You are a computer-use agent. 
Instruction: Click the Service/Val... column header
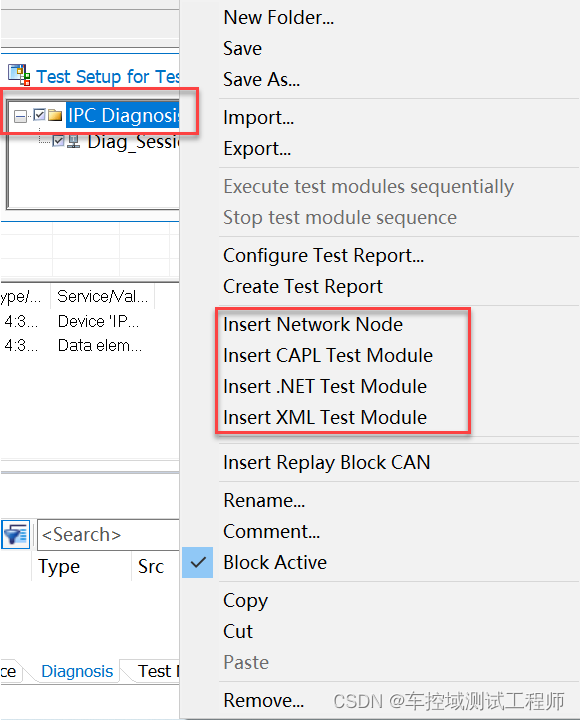click(x=102, y=297)
